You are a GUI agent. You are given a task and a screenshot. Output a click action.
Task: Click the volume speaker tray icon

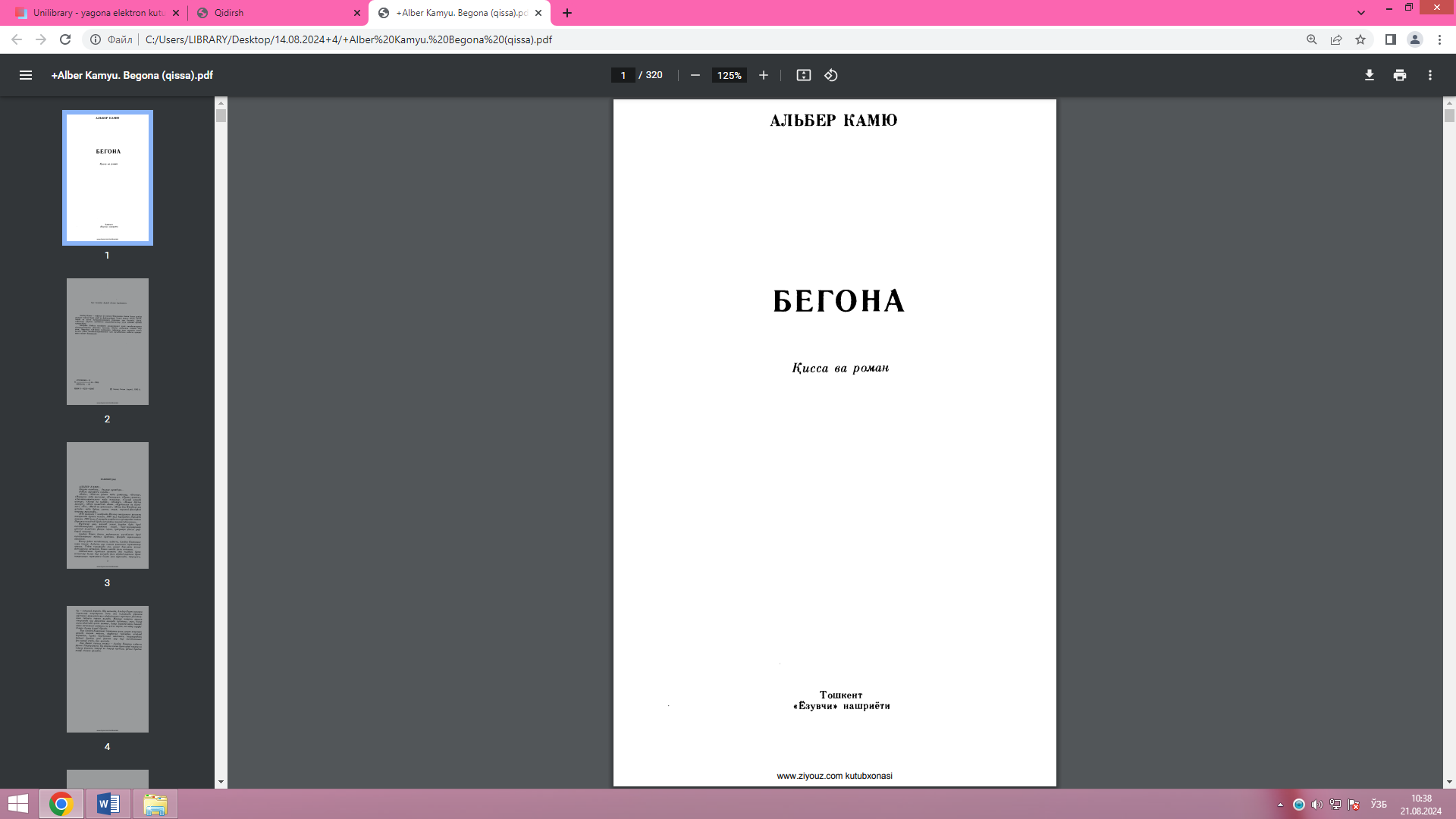[x=1317, y=805]
